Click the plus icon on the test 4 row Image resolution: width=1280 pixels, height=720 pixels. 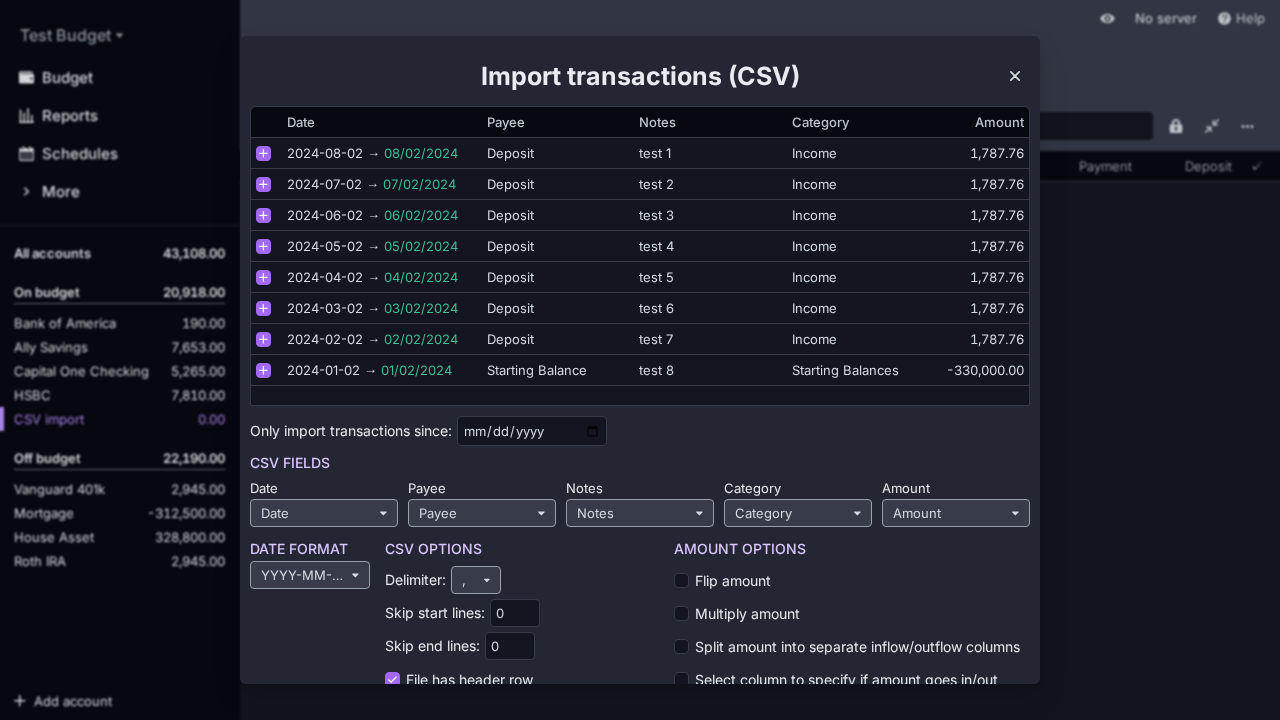[263, 246]
